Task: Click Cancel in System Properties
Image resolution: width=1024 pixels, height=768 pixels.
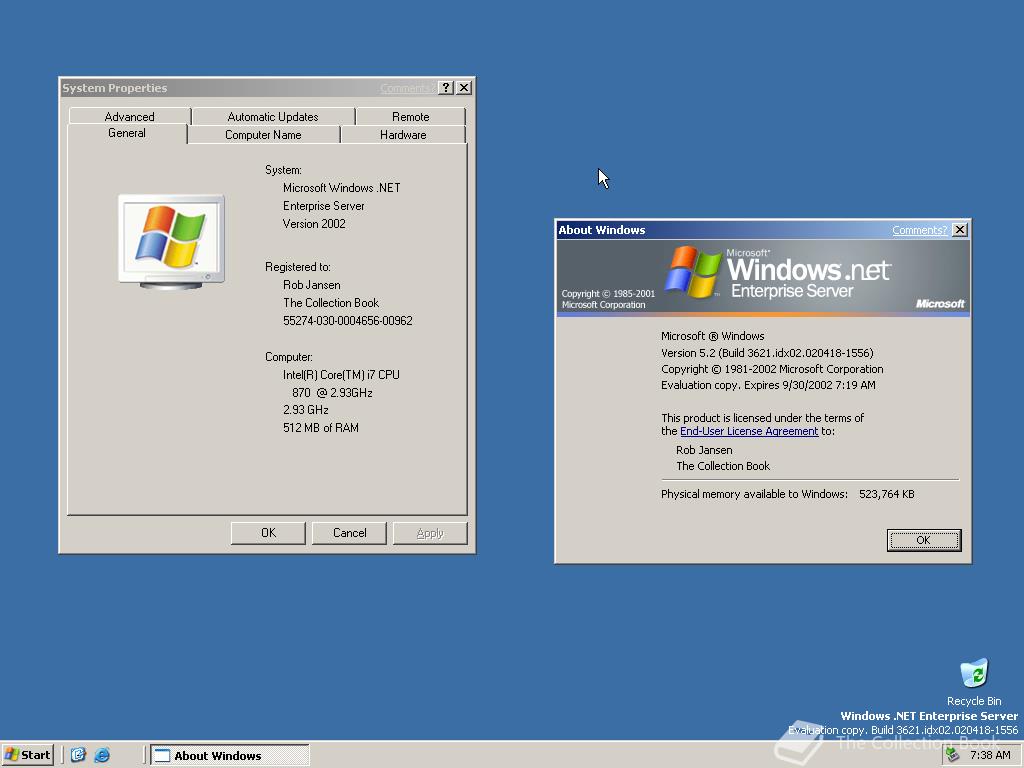Action: (x=349, y=533)
